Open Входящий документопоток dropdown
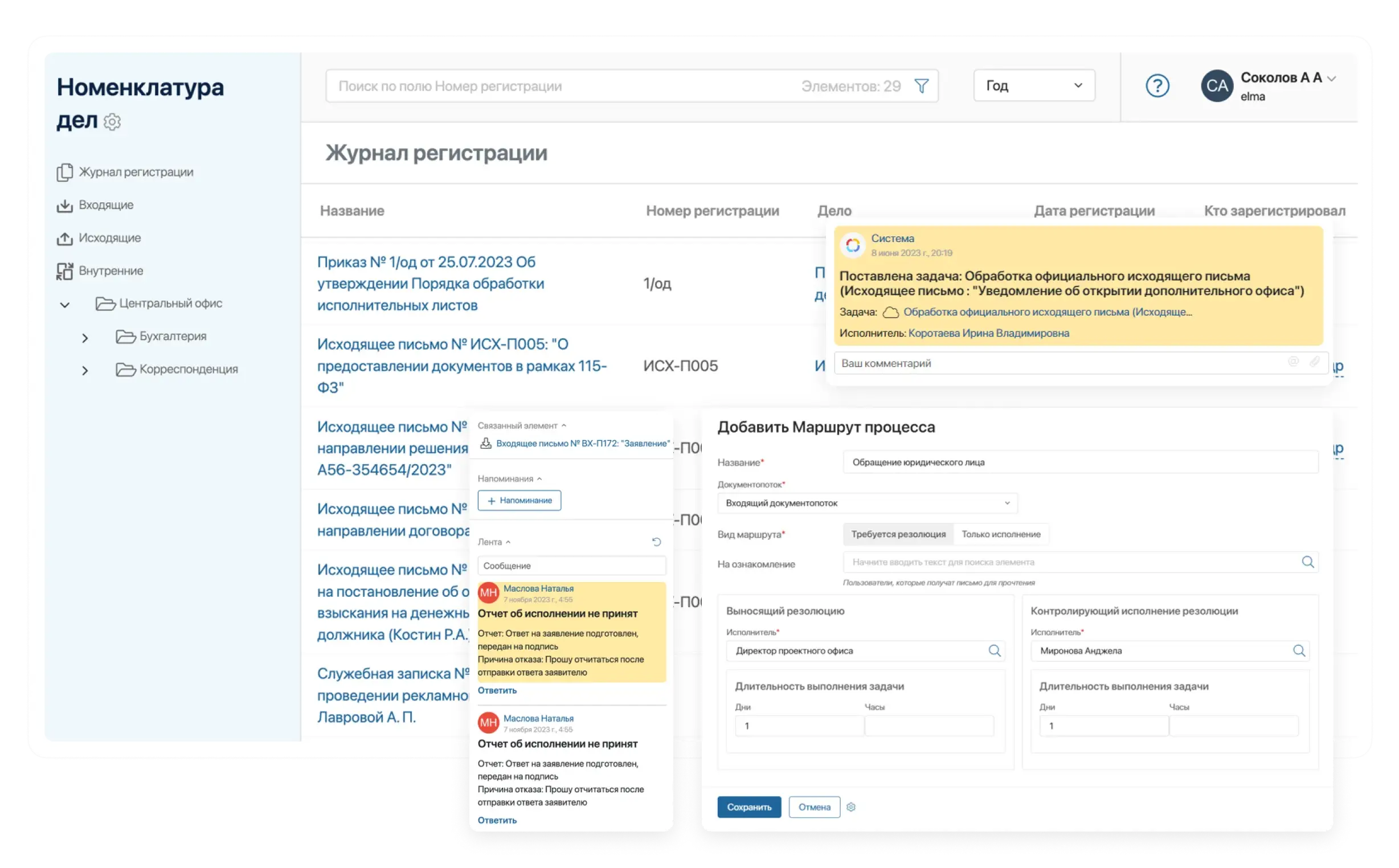Image resolution: width=1399 pixels, height=868 pixels. click(x=867, y=503)
